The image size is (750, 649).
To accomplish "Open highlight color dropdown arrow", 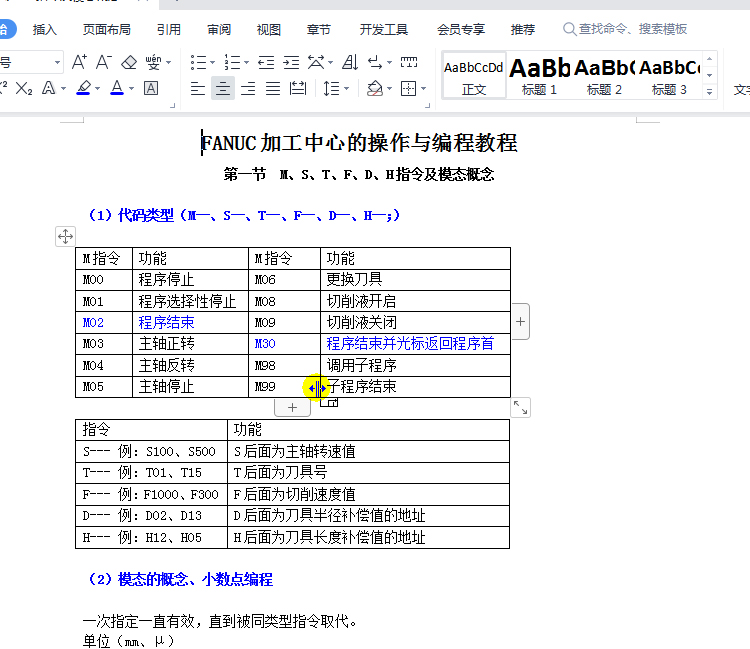I will (98, 89).
